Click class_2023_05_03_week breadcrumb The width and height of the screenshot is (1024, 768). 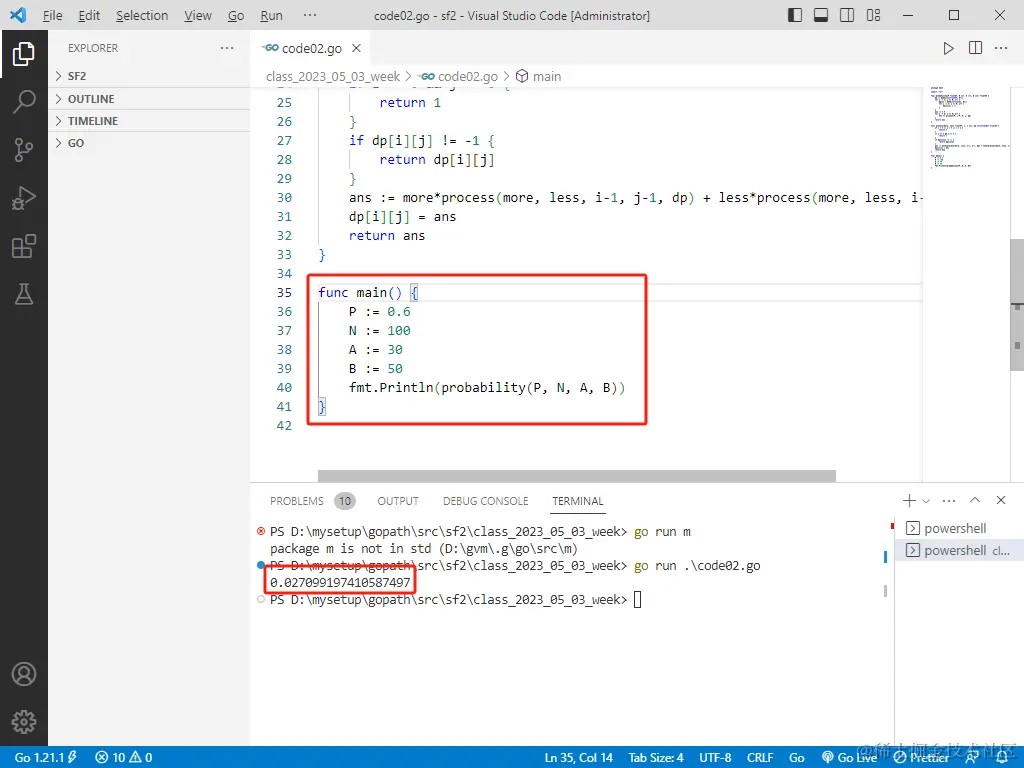(x=332, y=76)
